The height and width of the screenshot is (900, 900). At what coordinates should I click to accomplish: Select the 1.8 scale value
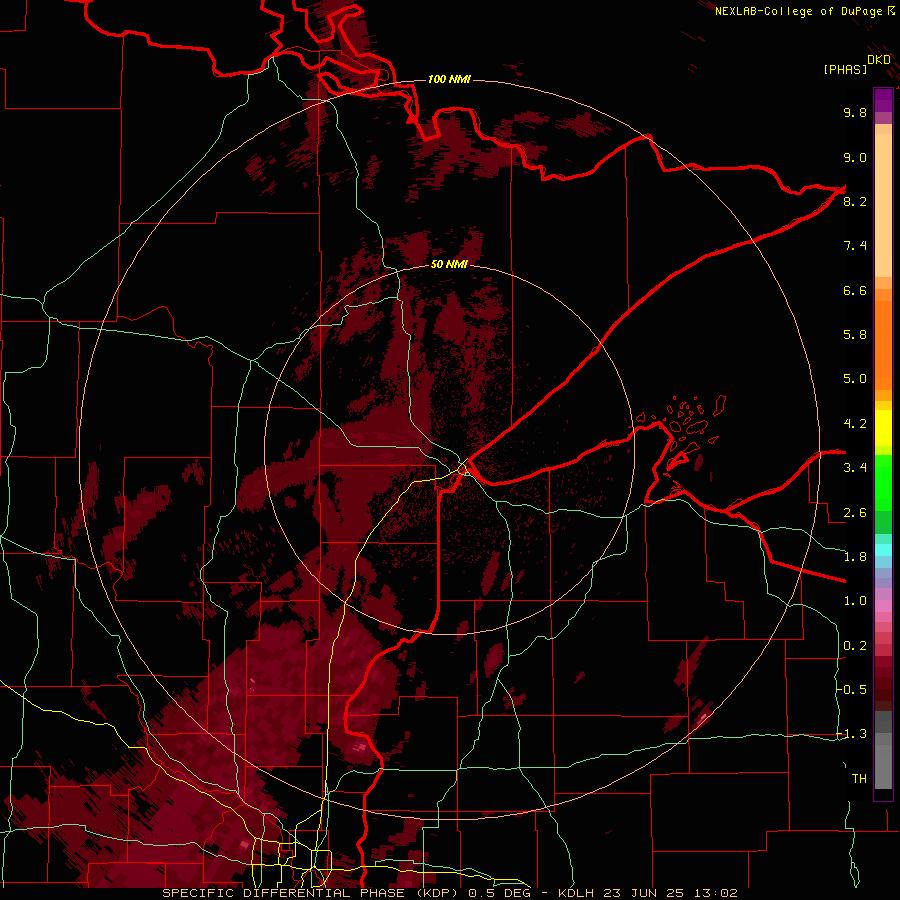[855, 557]
